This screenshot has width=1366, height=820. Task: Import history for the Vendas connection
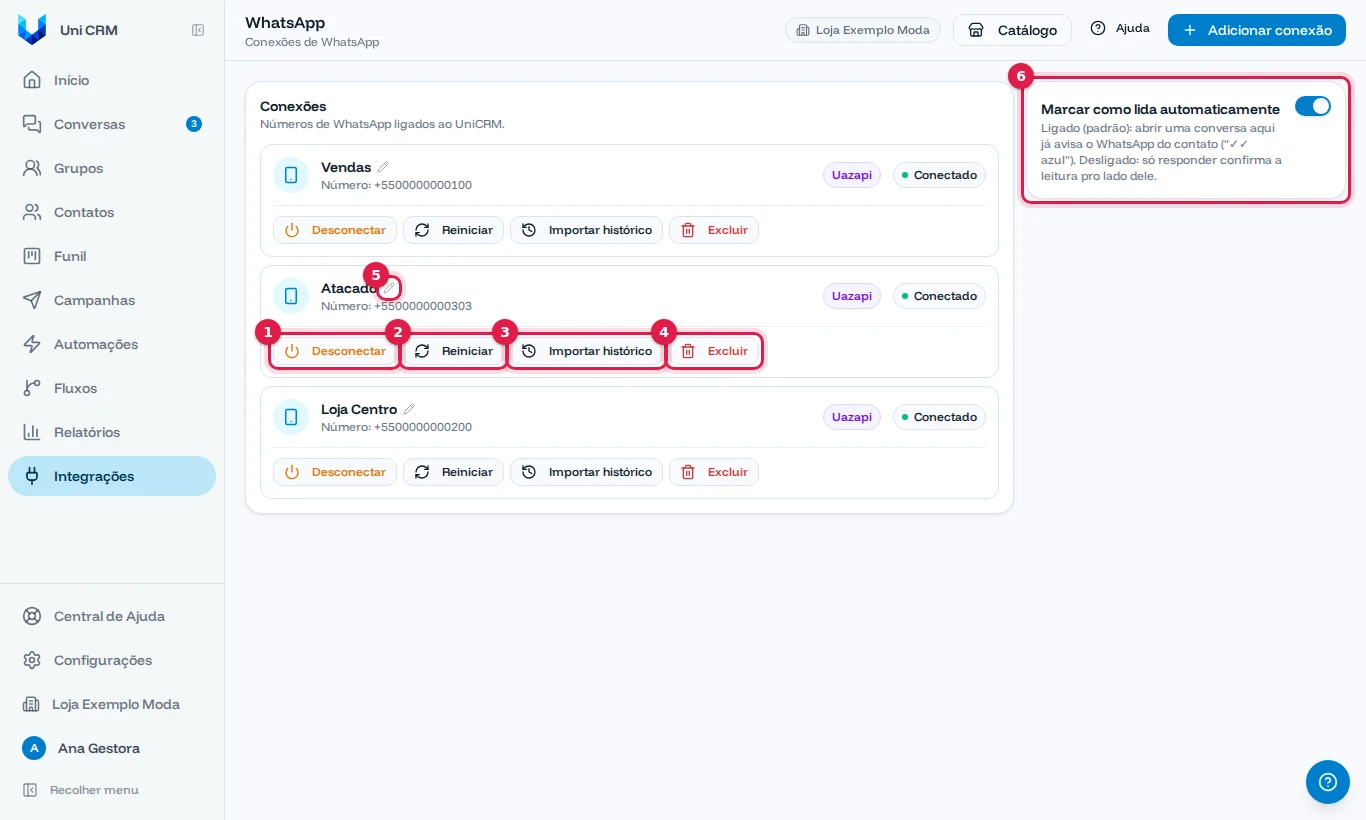(x=587, y=230)
